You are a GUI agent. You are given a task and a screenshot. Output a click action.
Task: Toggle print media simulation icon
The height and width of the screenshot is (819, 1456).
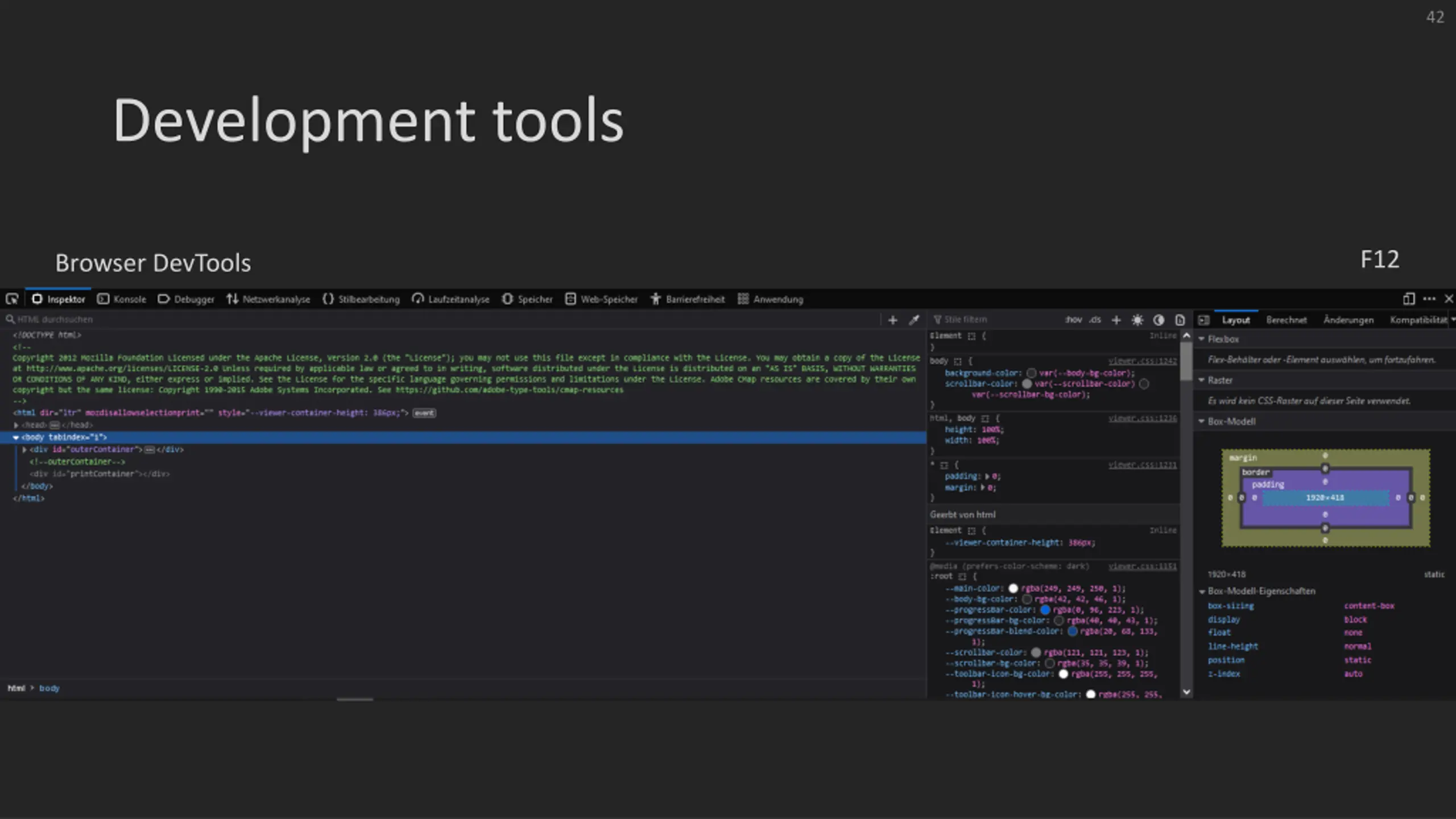click(x=1180, y=320)
